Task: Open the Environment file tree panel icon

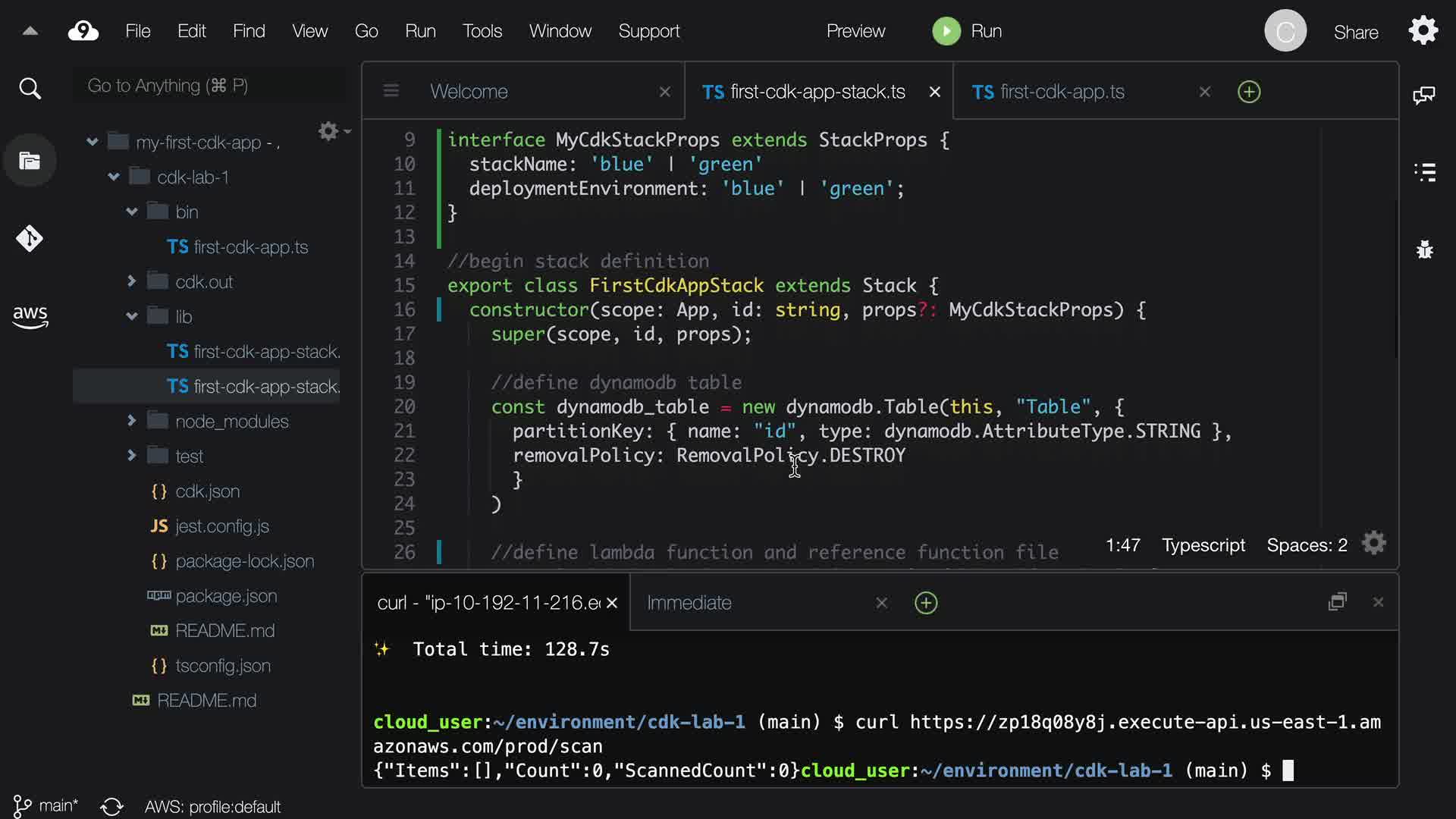Action: [x=30, y=161]
